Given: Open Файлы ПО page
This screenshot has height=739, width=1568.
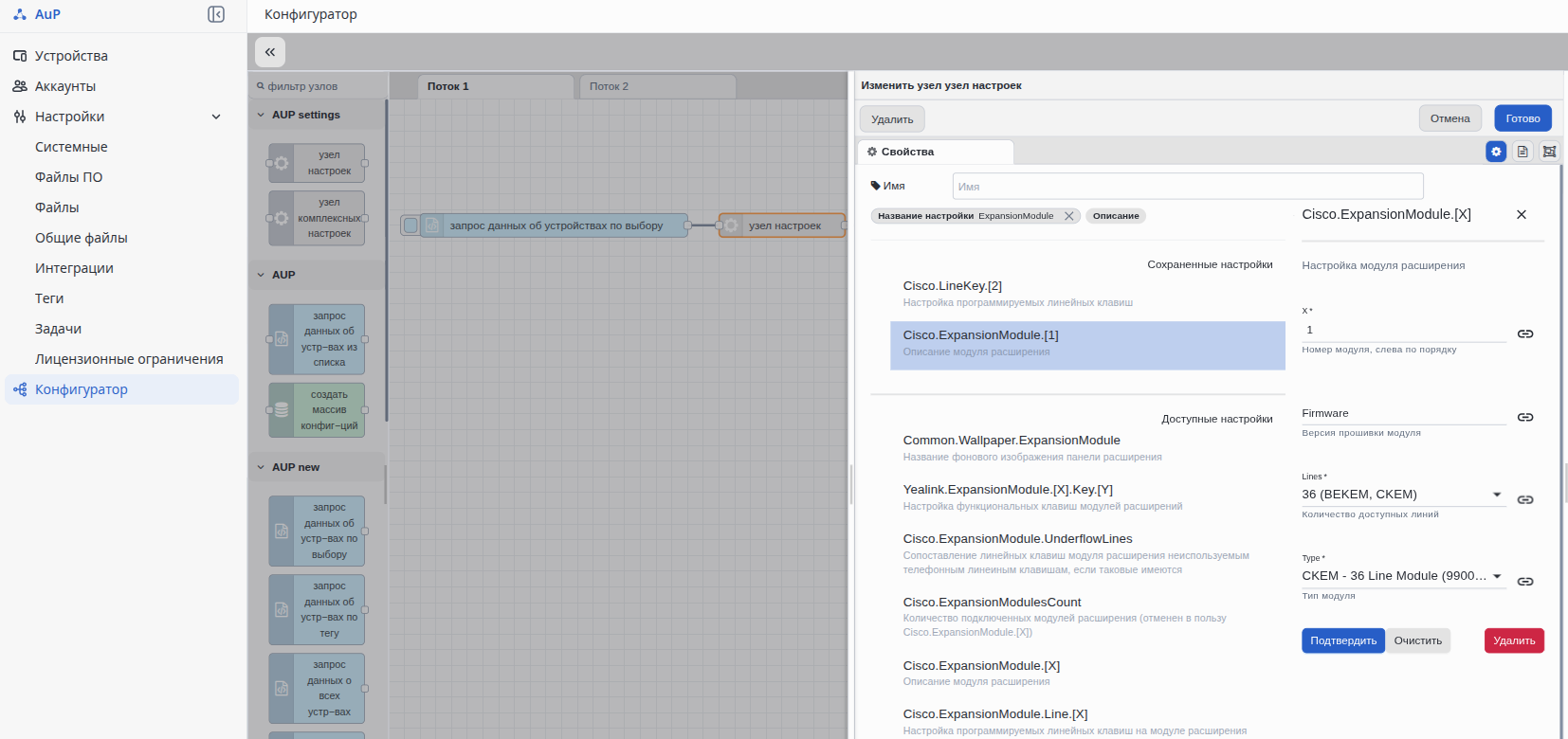Looking at the screenshot, I should pyautogui.click(x=68, y=177).
